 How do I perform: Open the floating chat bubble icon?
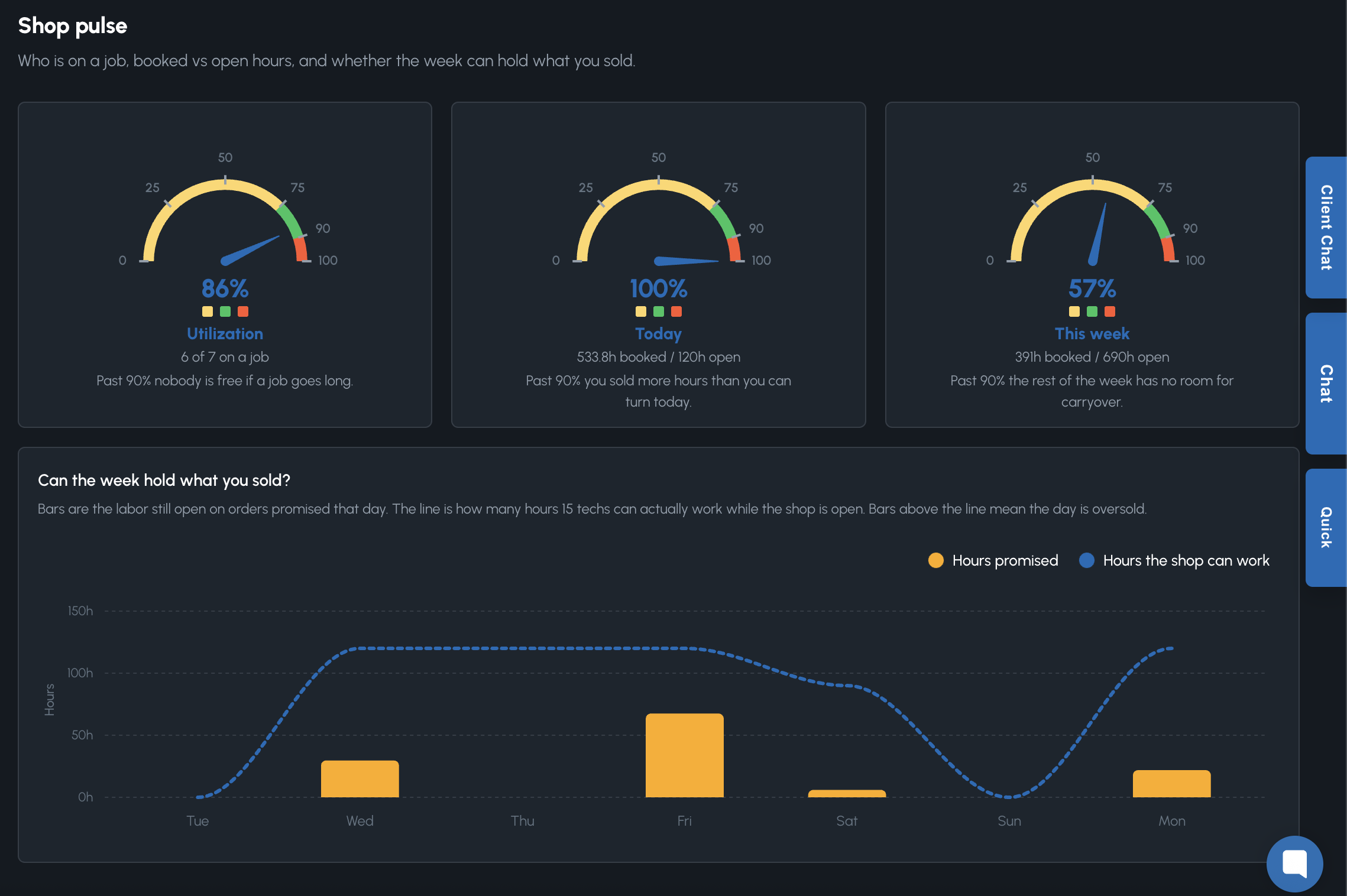click(x=1294, y=863)
